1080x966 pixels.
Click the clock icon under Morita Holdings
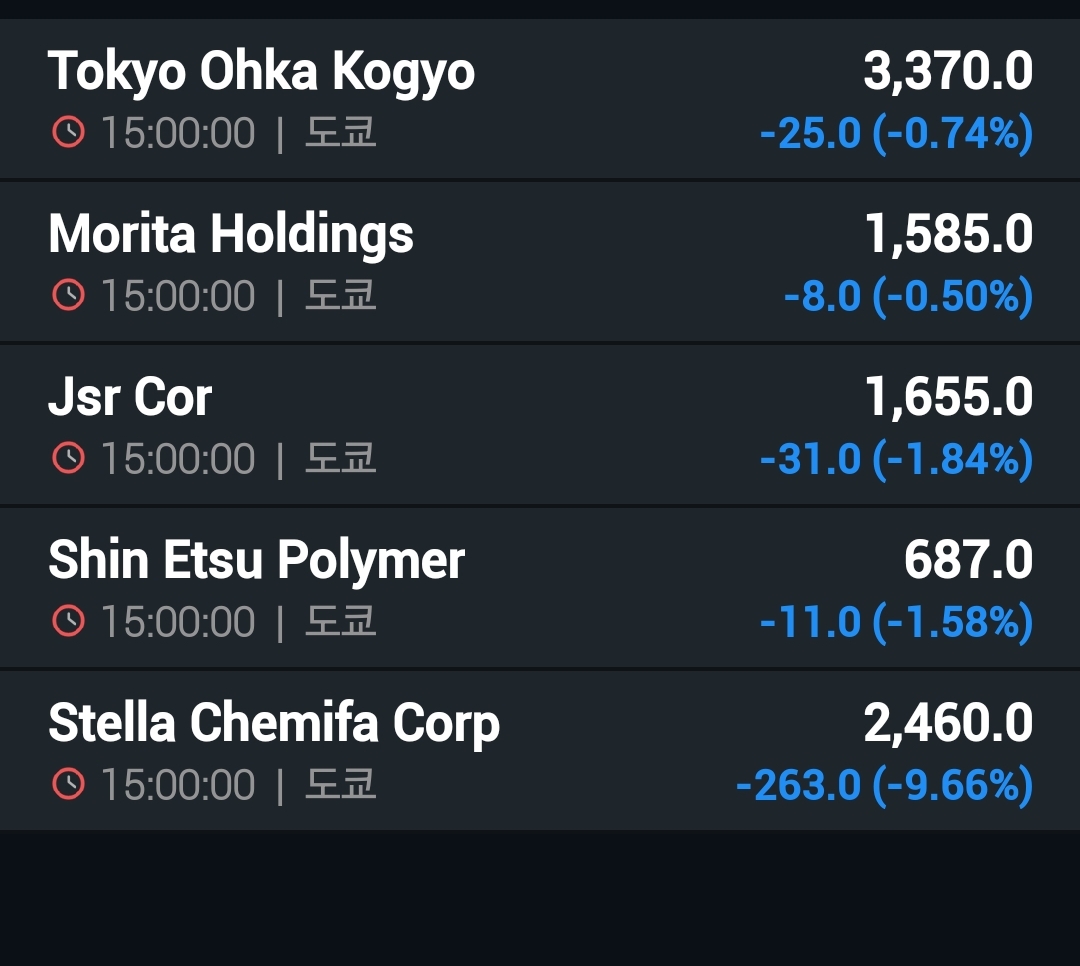tap(68, 296)
